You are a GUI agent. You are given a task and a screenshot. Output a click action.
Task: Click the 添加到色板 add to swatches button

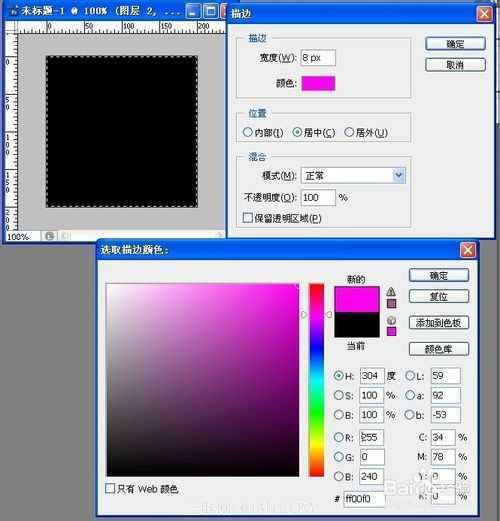[439, 322]
